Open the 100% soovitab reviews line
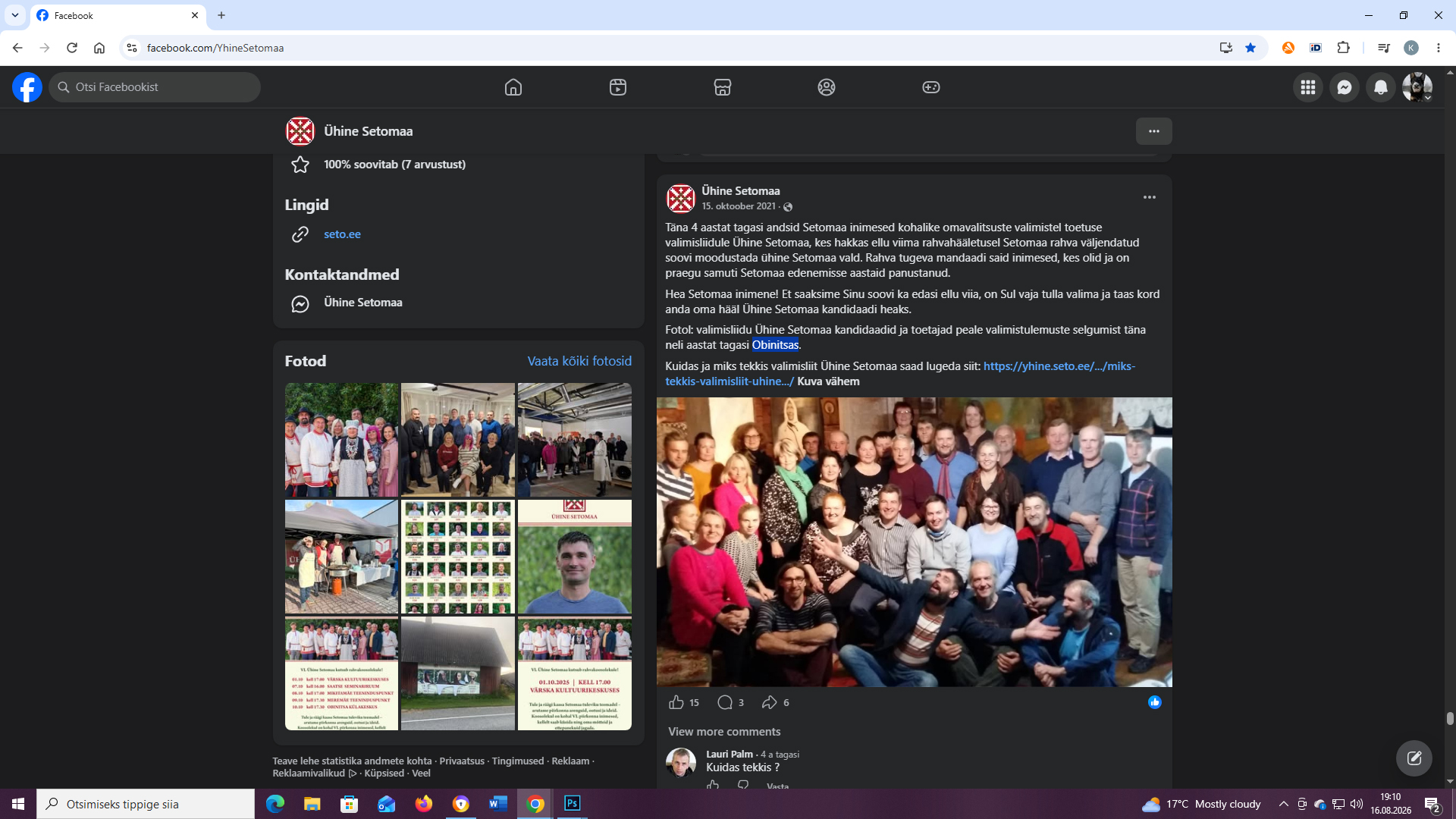1456x819 pixels. (x=394, y=165)
